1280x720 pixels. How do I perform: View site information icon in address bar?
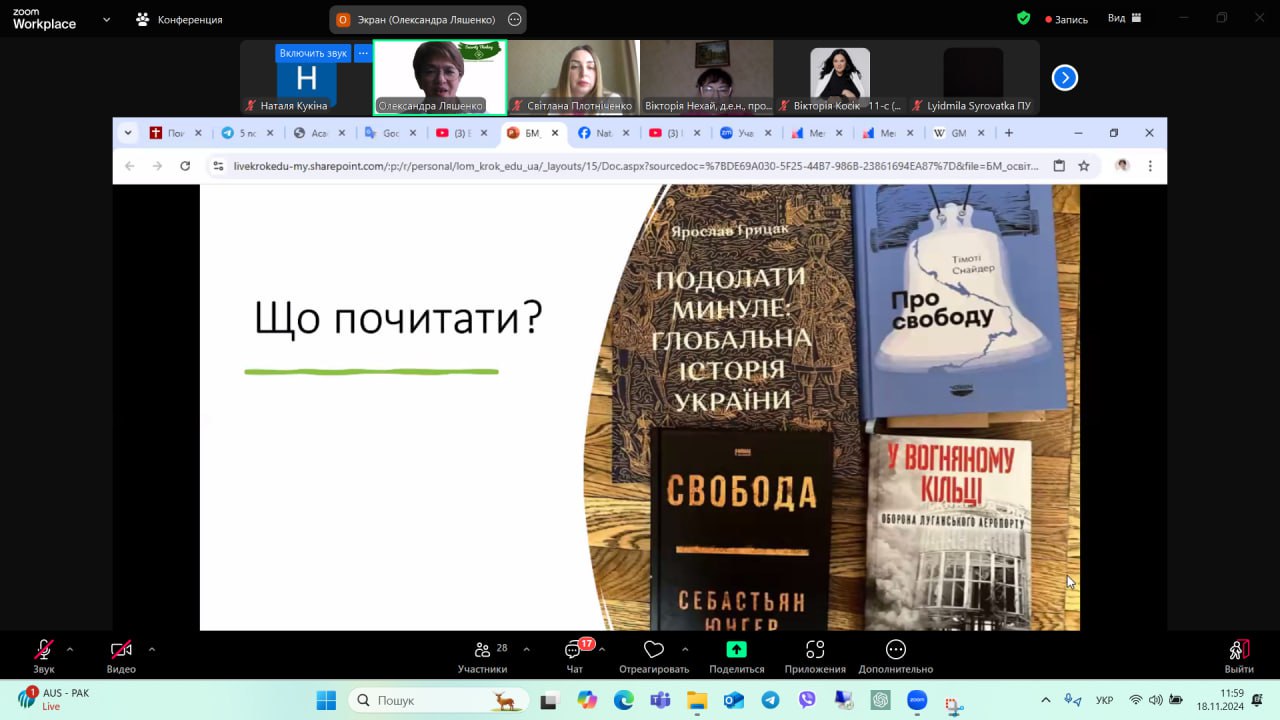[x=218, y=166]
